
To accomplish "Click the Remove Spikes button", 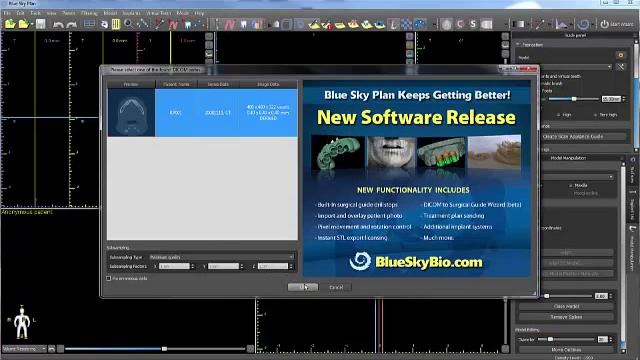I will (566, 317).
